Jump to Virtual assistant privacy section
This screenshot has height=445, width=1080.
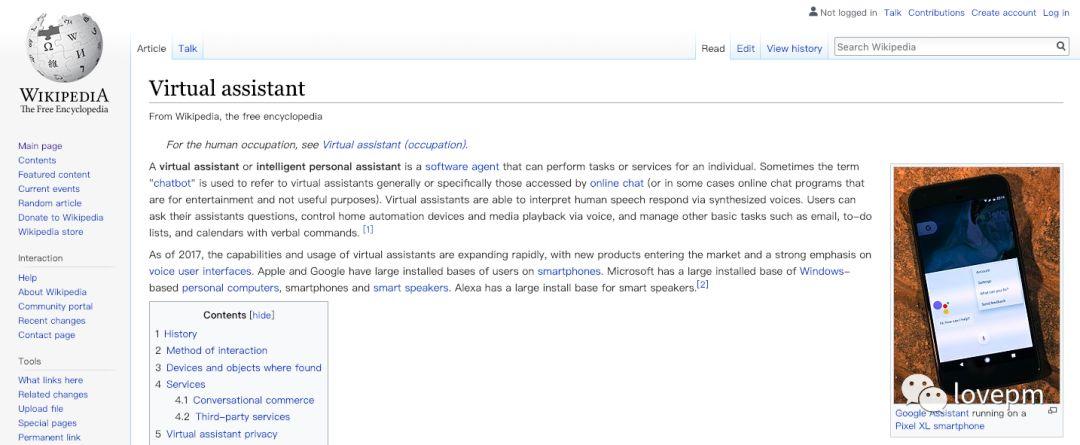222,434
